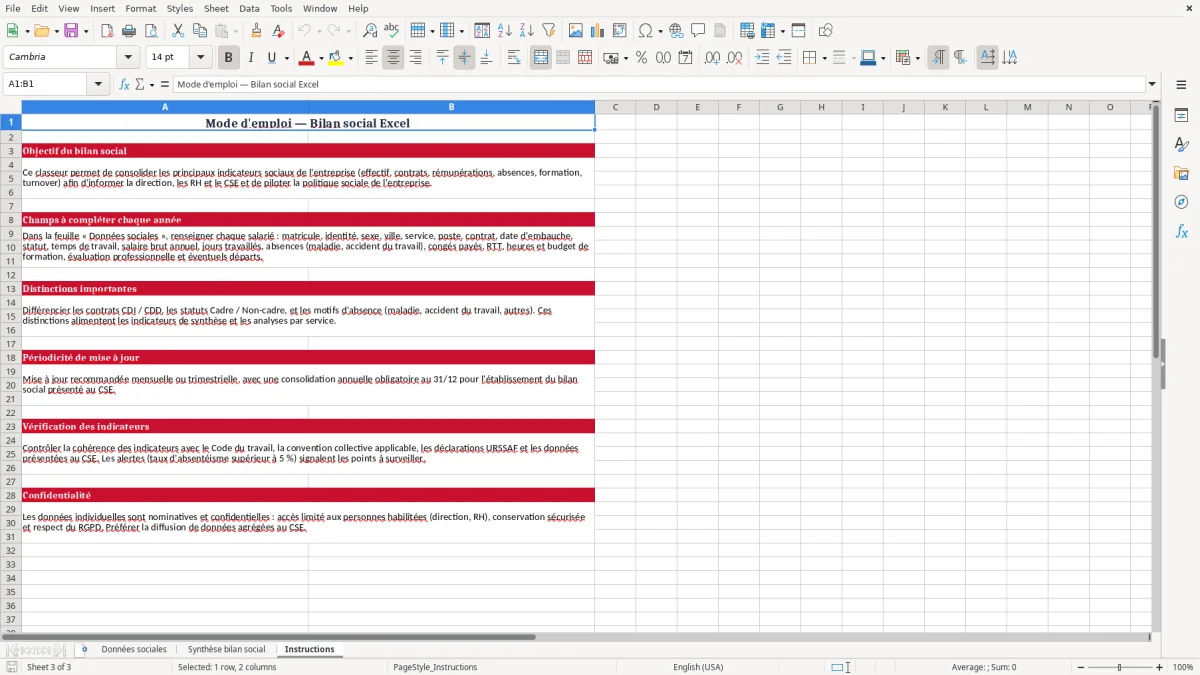1200x675 pixels.
Task: Open Find and Replace
Action: [x=370, y=31]
